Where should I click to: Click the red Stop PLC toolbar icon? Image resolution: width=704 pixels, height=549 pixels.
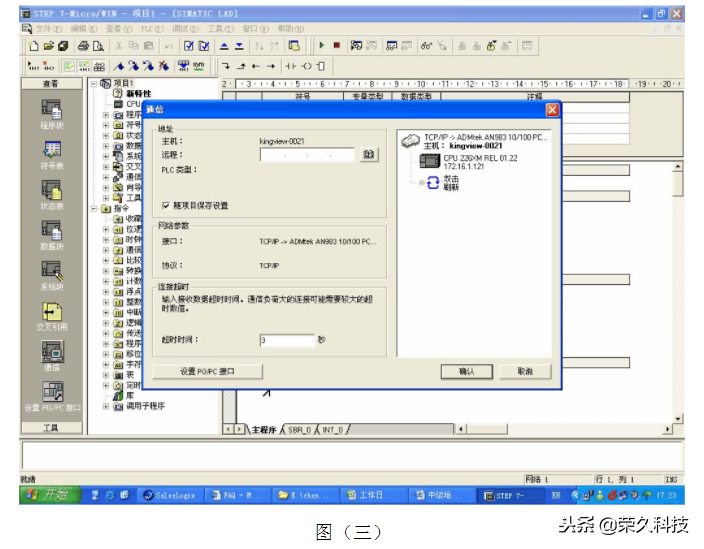point(337,46)
